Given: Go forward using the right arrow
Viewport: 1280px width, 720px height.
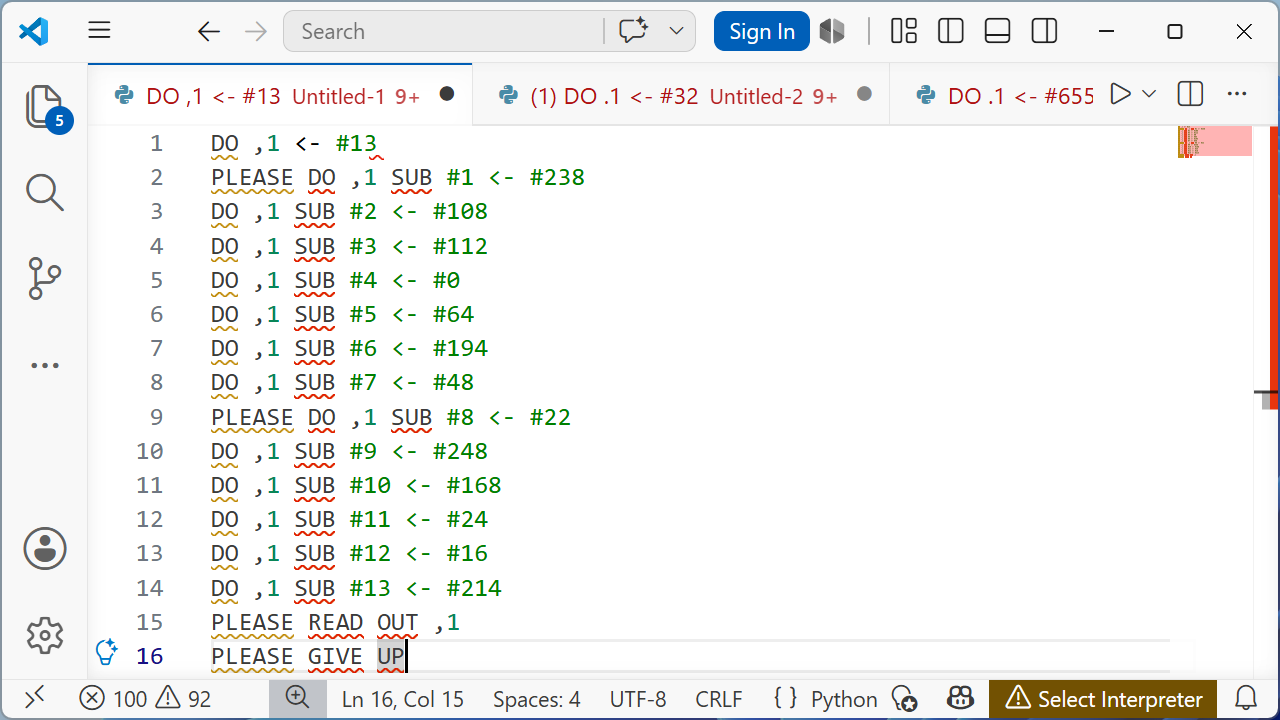Looking at the screenshot, I should pyautogui.click(x=256, y=32).
